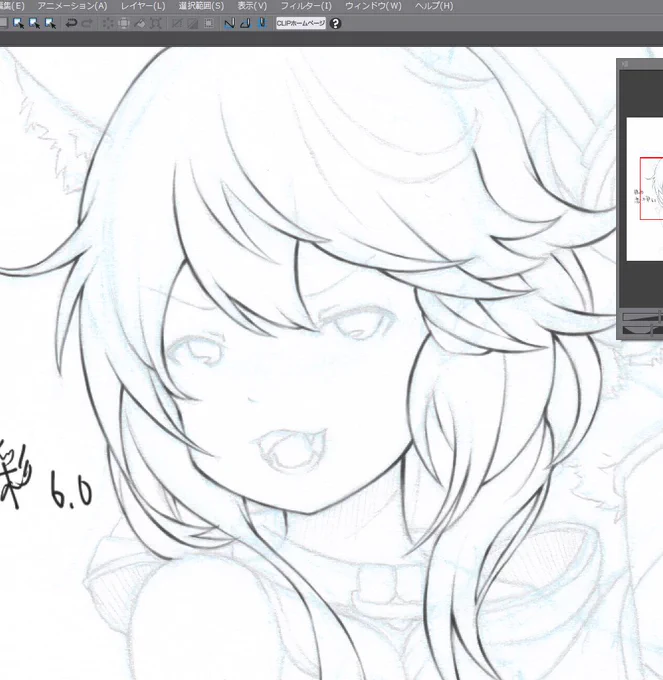Toggle Snap to Ruler
The height and width of the screenshot is (680, 663).
point(229,23)
